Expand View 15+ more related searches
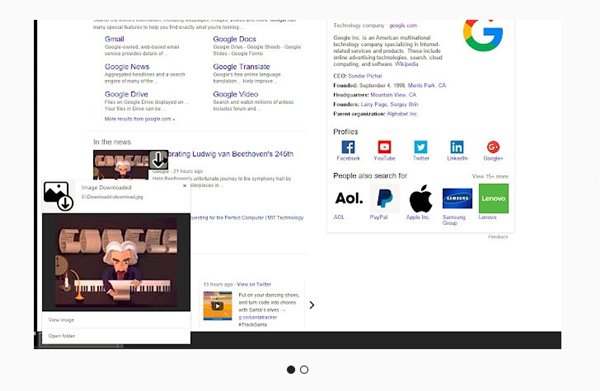The width and height of the screenshot is (600, 391). pos(490,176)
